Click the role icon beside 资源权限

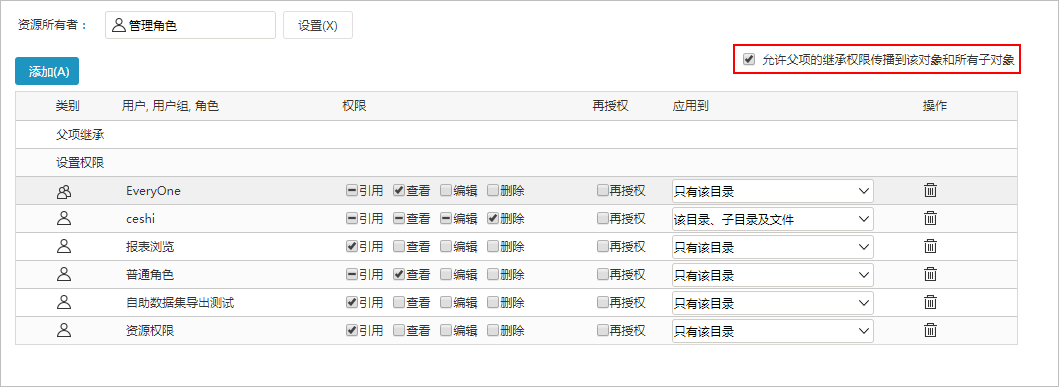[64, 330]
